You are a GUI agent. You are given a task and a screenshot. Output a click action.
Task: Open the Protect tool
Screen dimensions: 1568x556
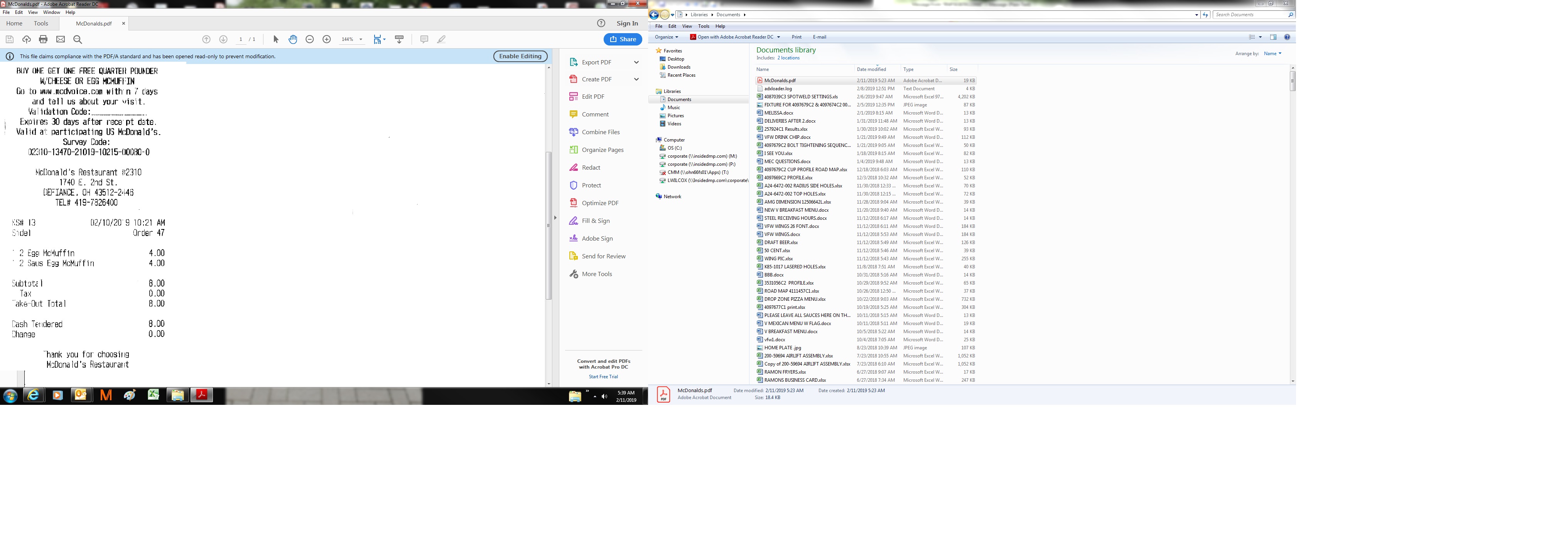tap(585, 185)
